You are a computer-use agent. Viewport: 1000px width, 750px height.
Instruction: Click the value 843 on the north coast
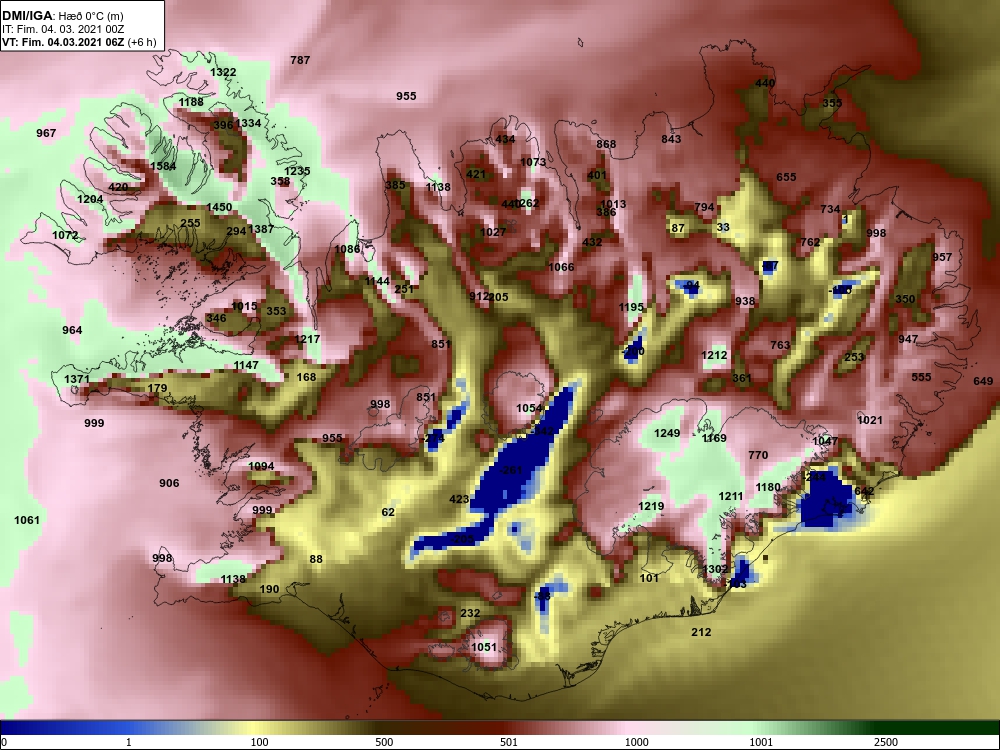click(671, 138)
